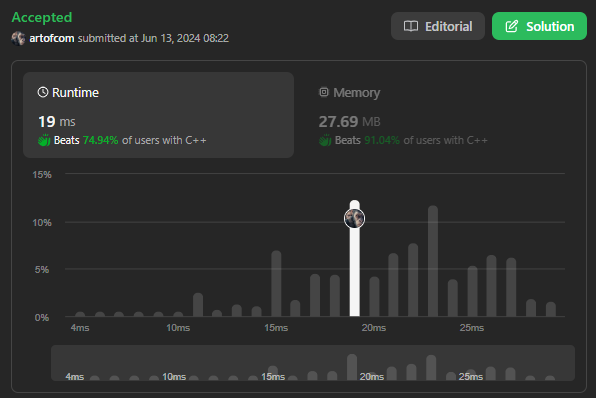Open the artofcom username link
Viewport: 596px width, 398px height.
[52, 38]
